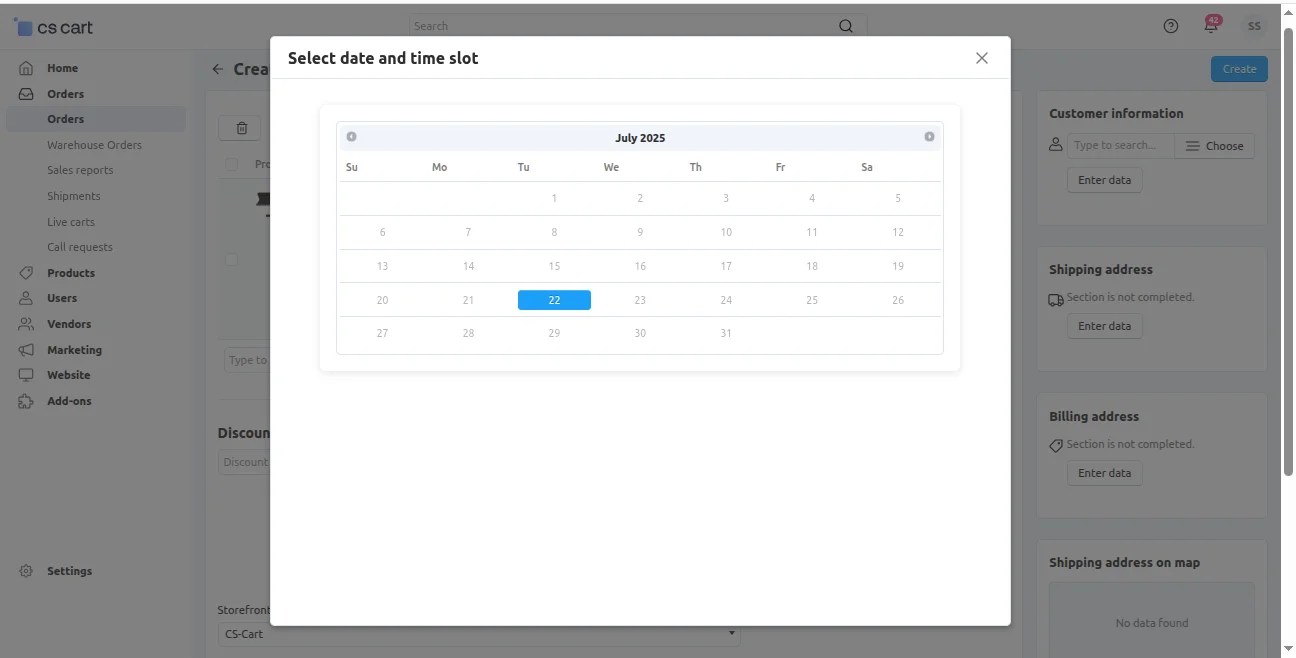The height and width of the screenshot is (658, 1296).
Task: Select July 22 in the calendar
Action: 554,300
